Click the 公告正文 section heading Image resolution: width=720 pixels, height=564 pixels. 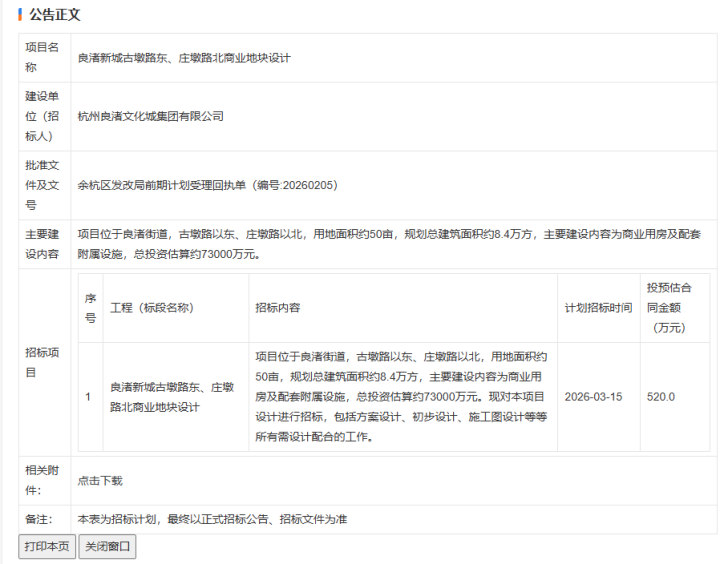[x=54, y=15]
